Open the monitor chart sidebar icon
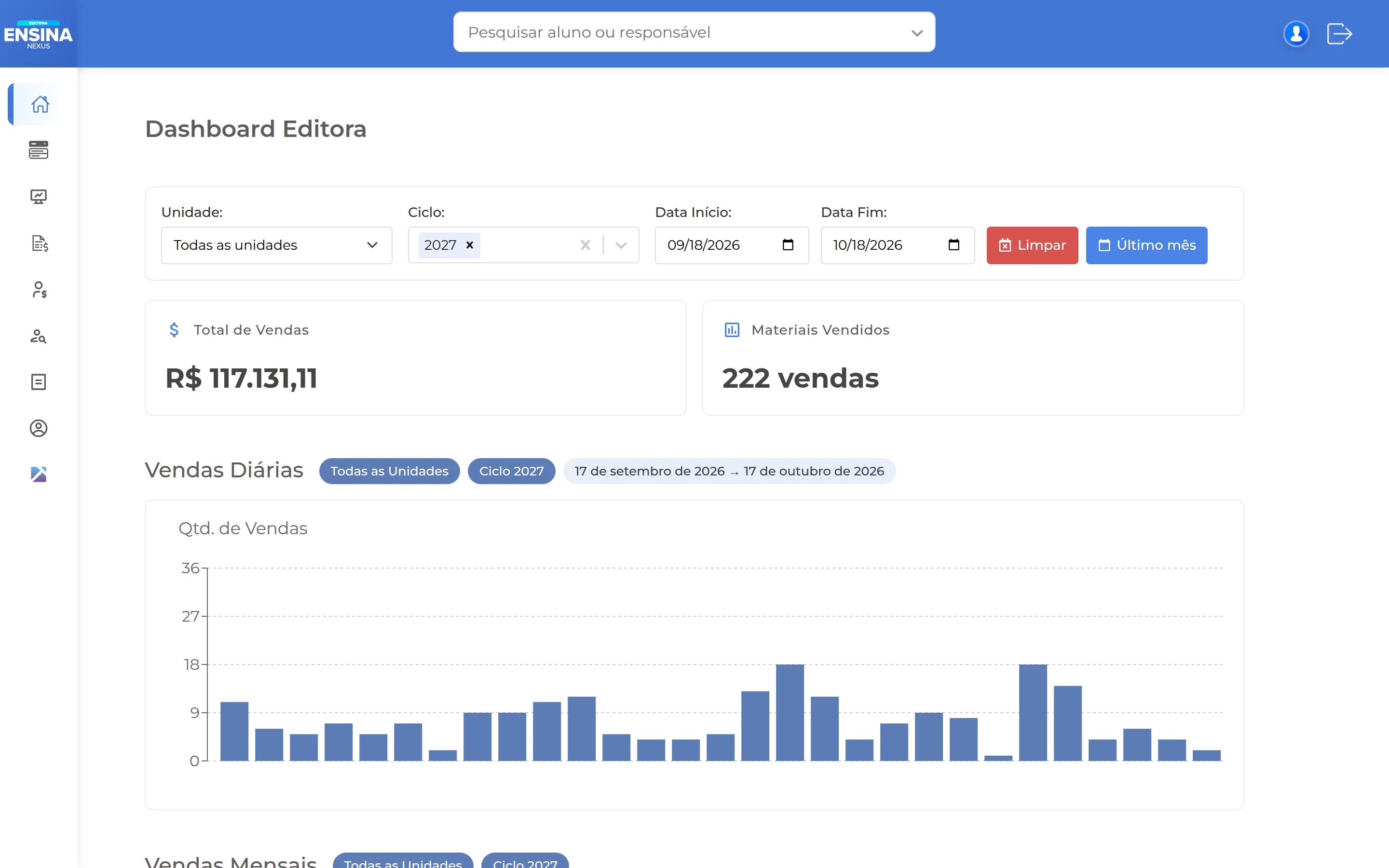The image size is (1389, 868). pos(39,197)
